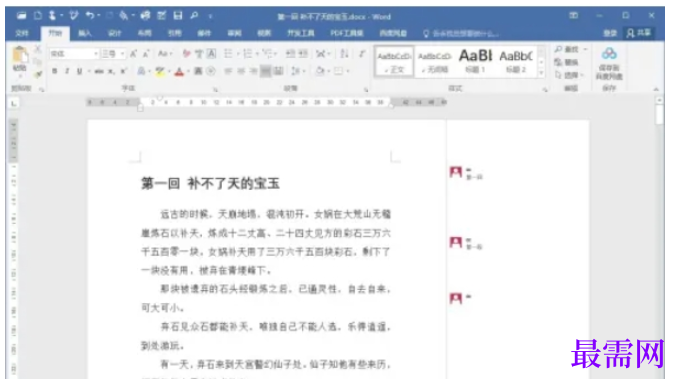The image size is (683, 385).
Task: Click the Clear Formatting eraser icon
Action: pos(186,54)
